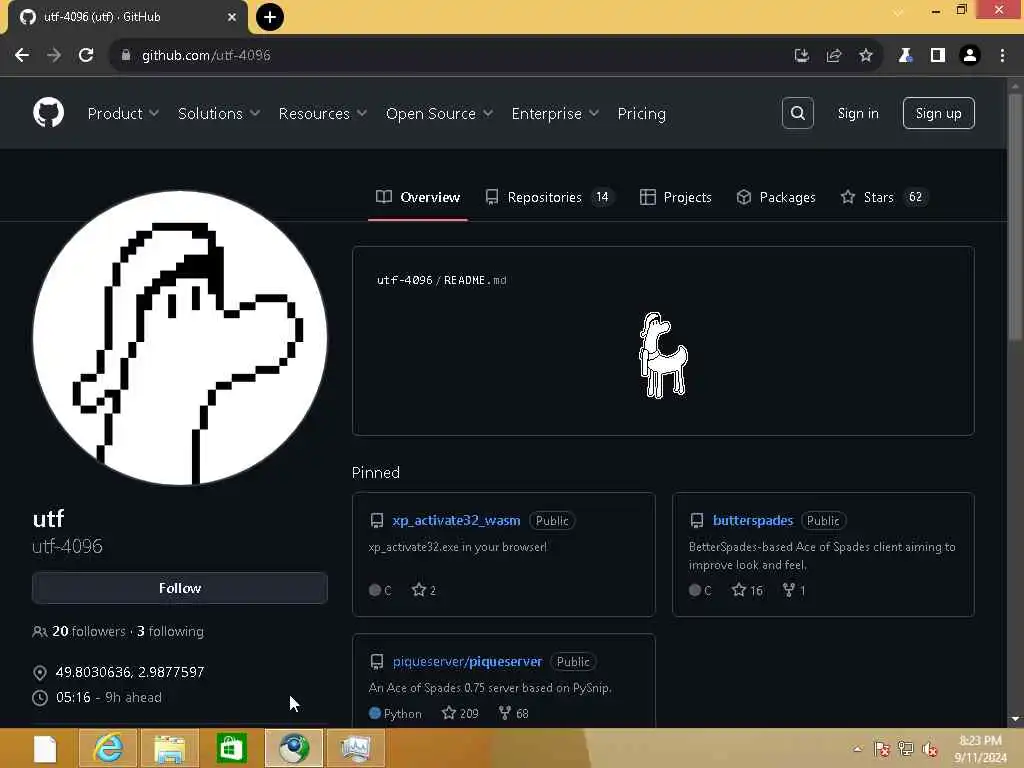The height and width of the screenshot is (768, 1024).
Task: Click the utf-4096 / README.md label
Action: click(441, 280)
